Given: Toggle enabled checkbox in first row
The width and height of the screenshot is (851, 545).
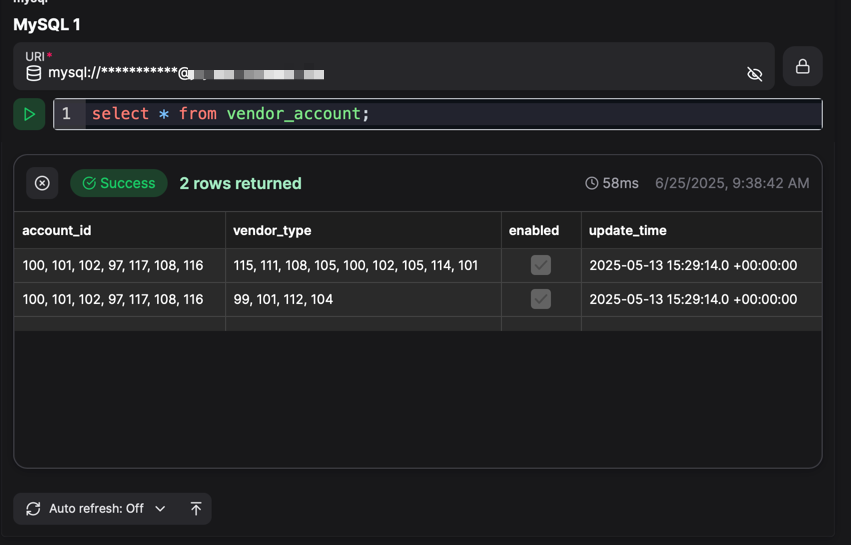Looking at the screenshot, I should (x=541, y=265).
